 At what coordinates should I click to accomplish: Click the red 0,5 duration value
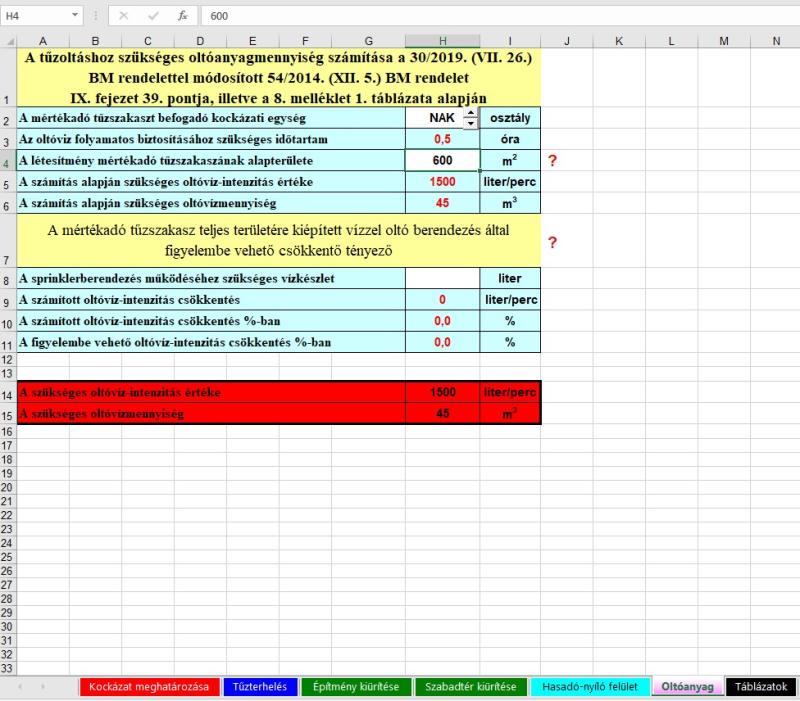(x=442, y=139)
